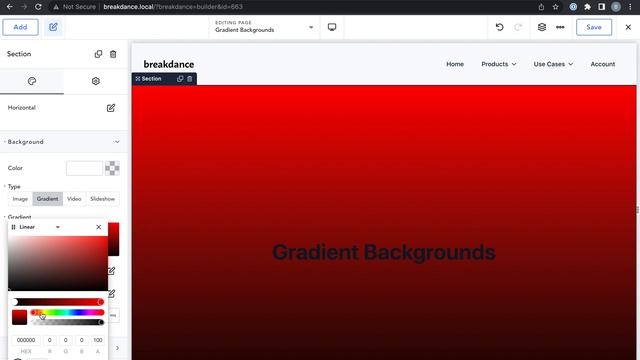This screenshot has width=640, height=360.
Task: Exit the builder with the X icon
Action: click(628, 27)
